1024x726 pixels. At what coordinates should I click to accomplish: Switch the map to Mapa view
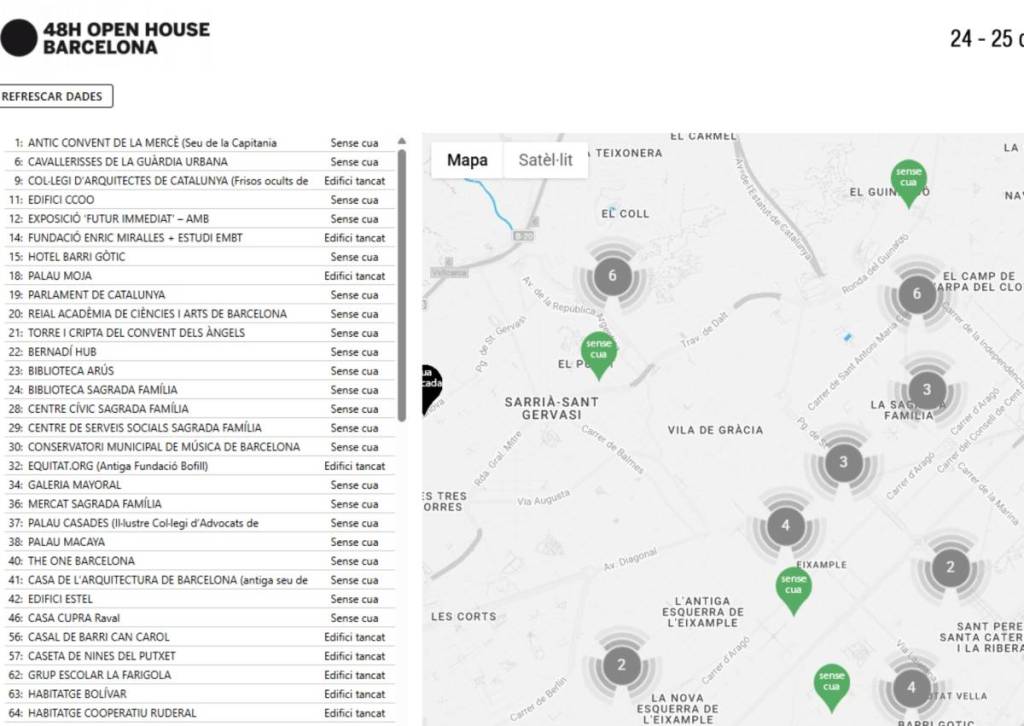[467, 160]
